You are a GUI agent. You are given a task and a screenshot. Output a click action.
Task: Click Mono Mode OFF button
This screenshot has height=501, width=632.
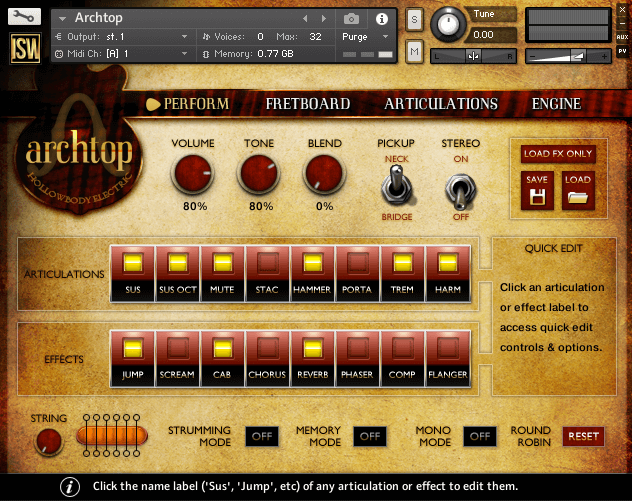[480, 436]
